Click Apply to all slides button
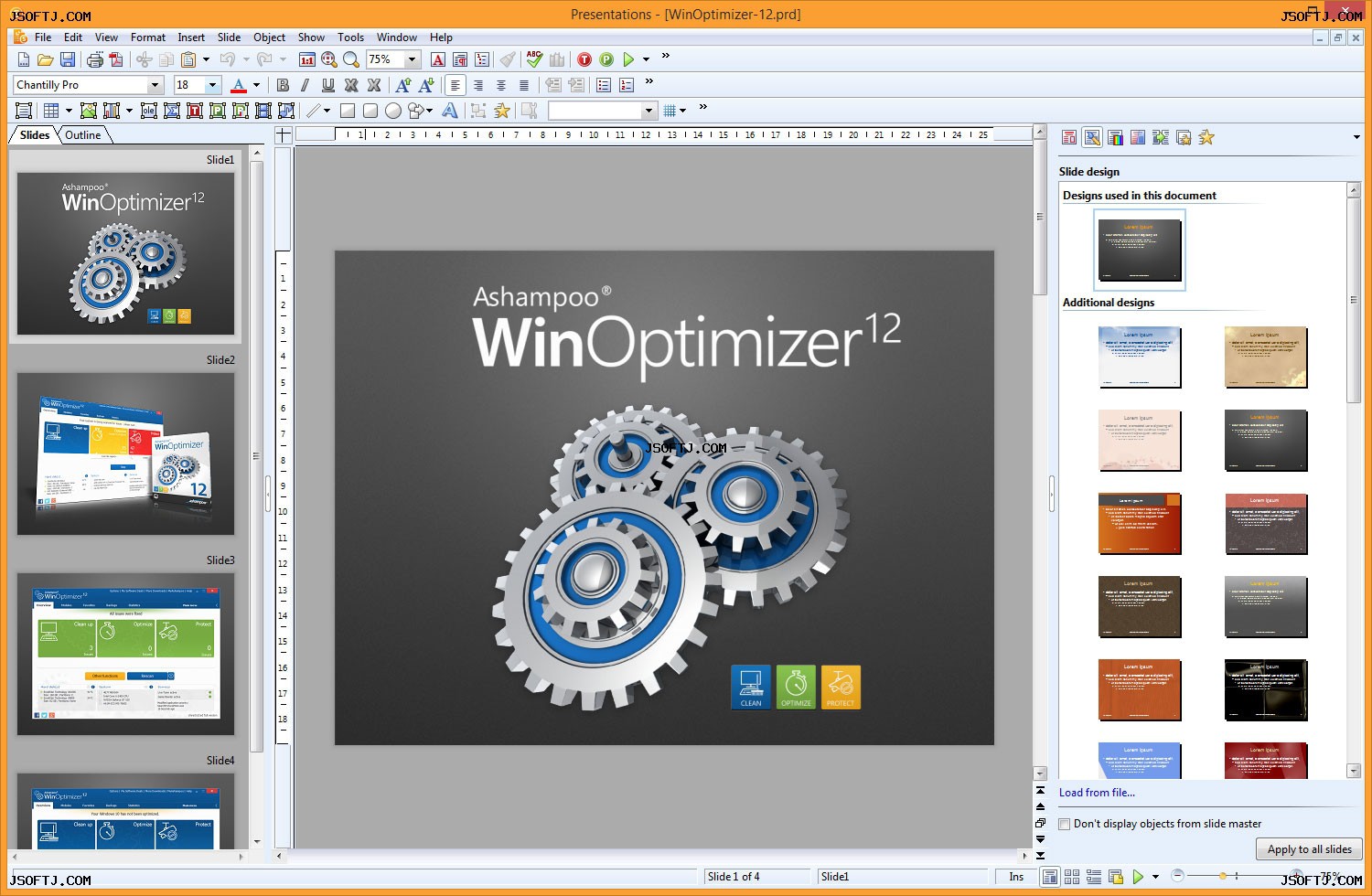Image resolution: width=1372 pixels, height=896 pixels. (1309, 849)
